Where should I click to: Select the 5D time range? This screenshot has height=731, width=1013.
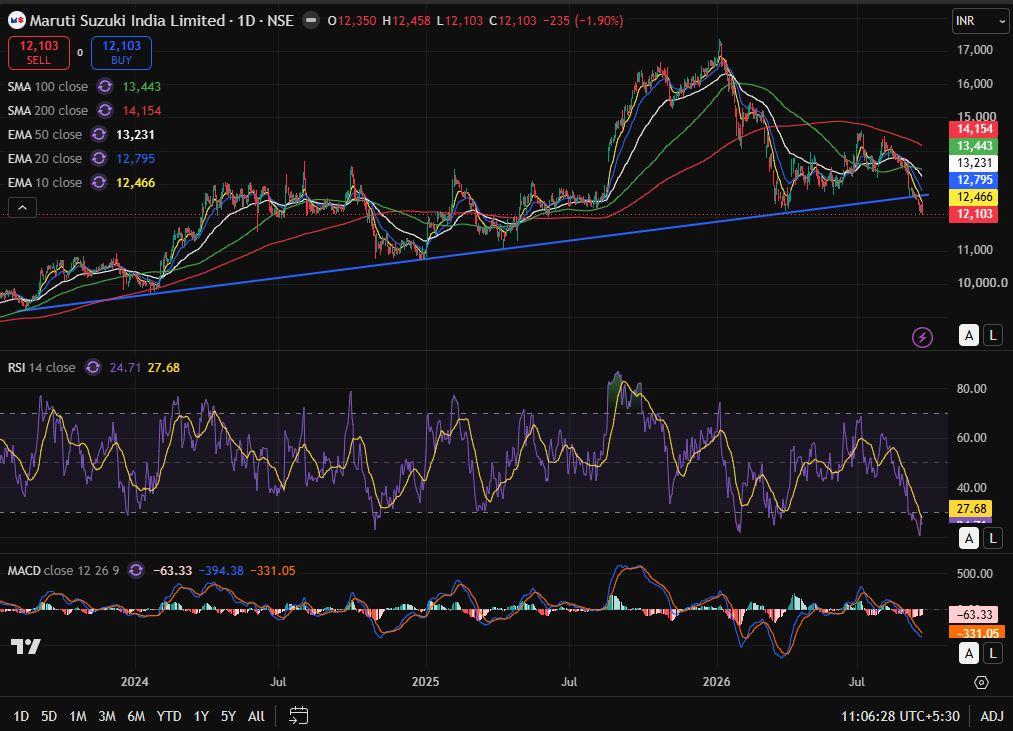tap(48, 716)
